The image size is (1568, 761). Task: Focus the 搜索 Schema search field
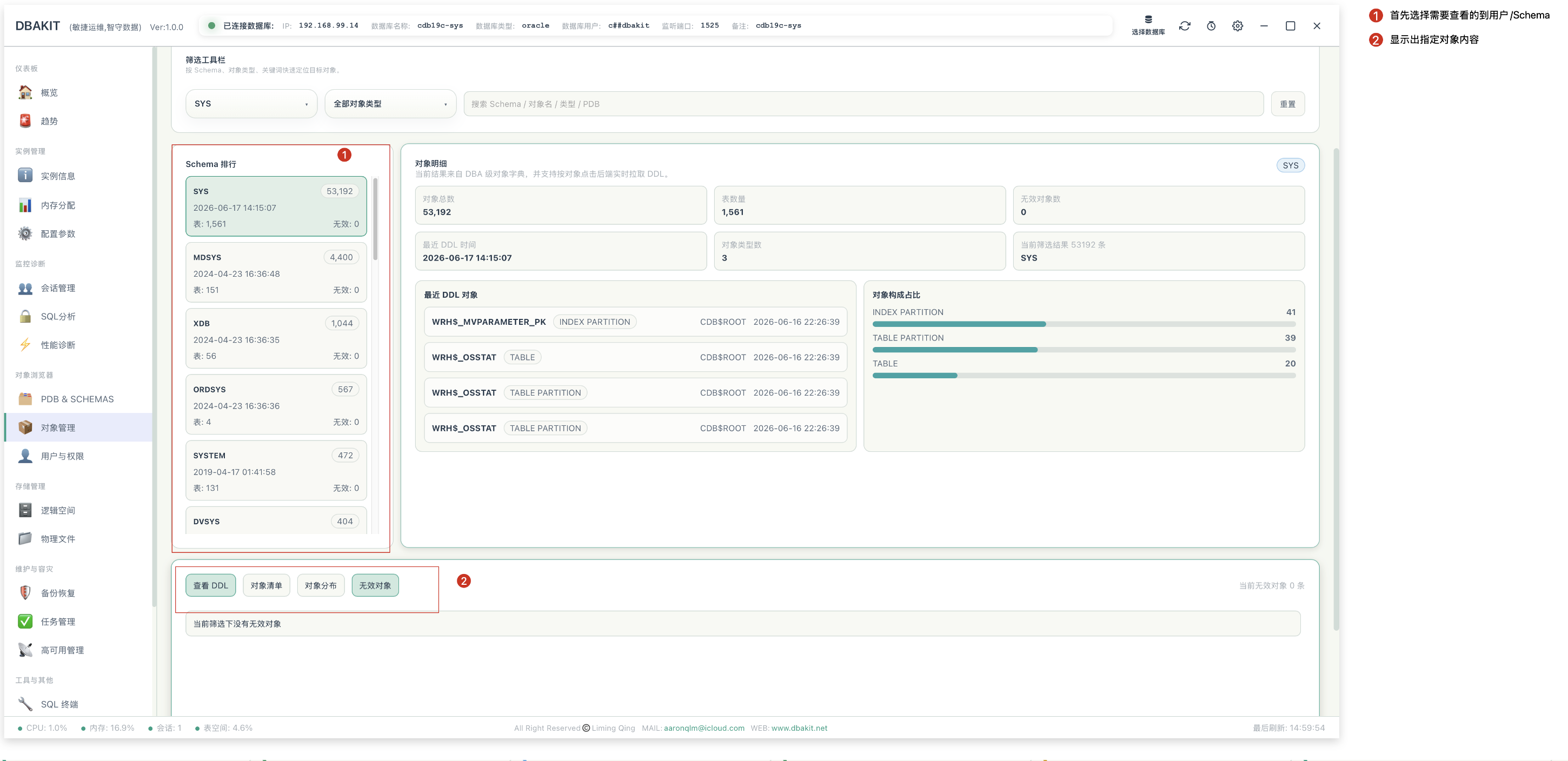(863, 104)
